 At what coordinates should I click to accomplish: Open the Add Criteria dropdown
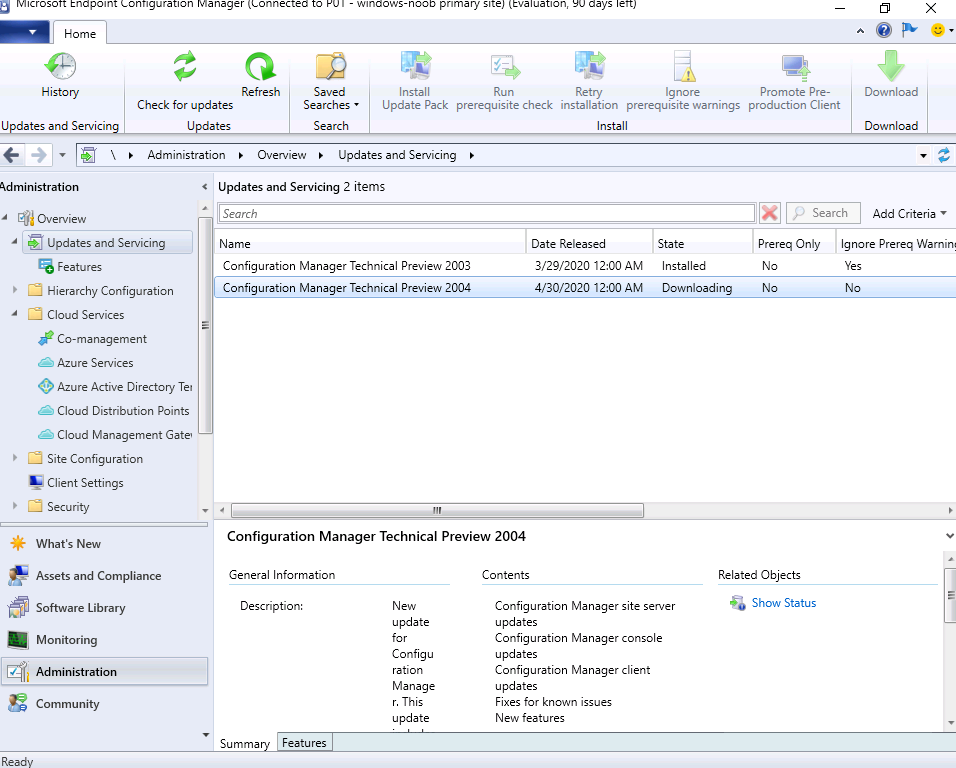(x=910, y=213)
